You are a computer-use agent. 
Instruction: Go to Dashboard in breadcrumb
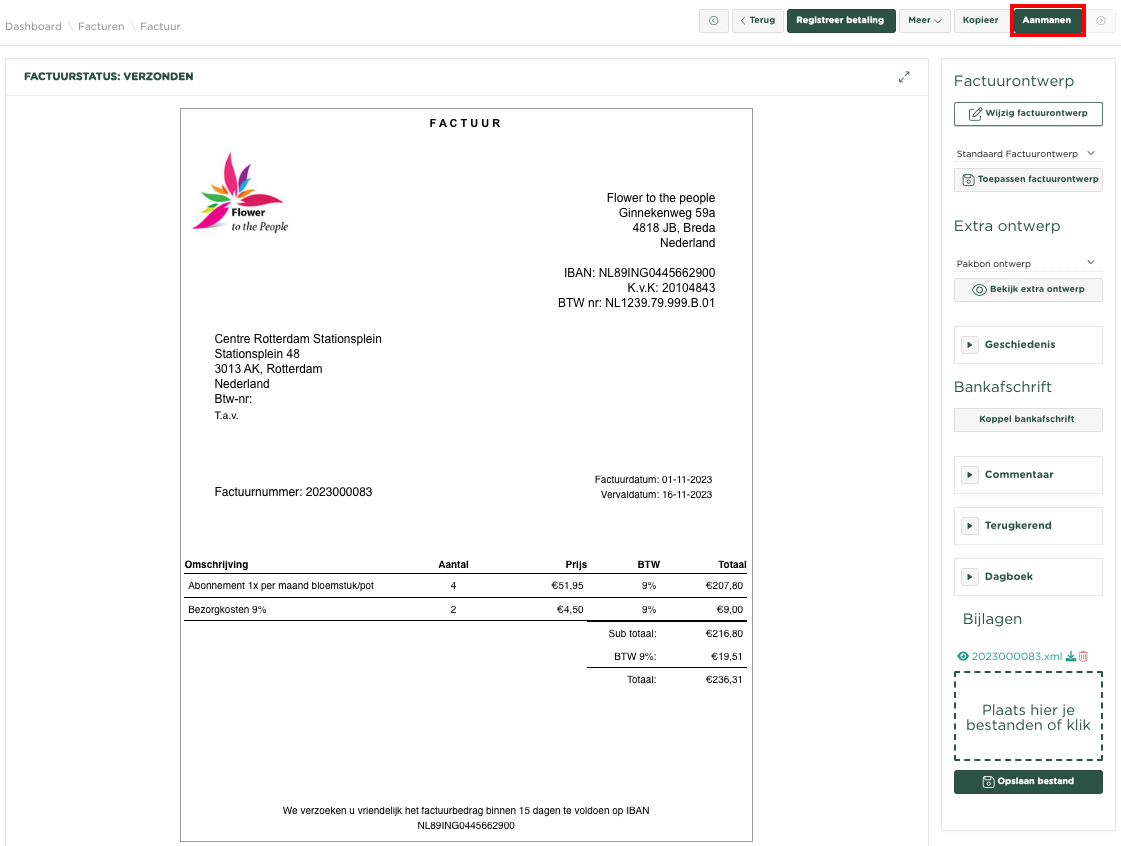pyautogui.click(x=33, y=27)
